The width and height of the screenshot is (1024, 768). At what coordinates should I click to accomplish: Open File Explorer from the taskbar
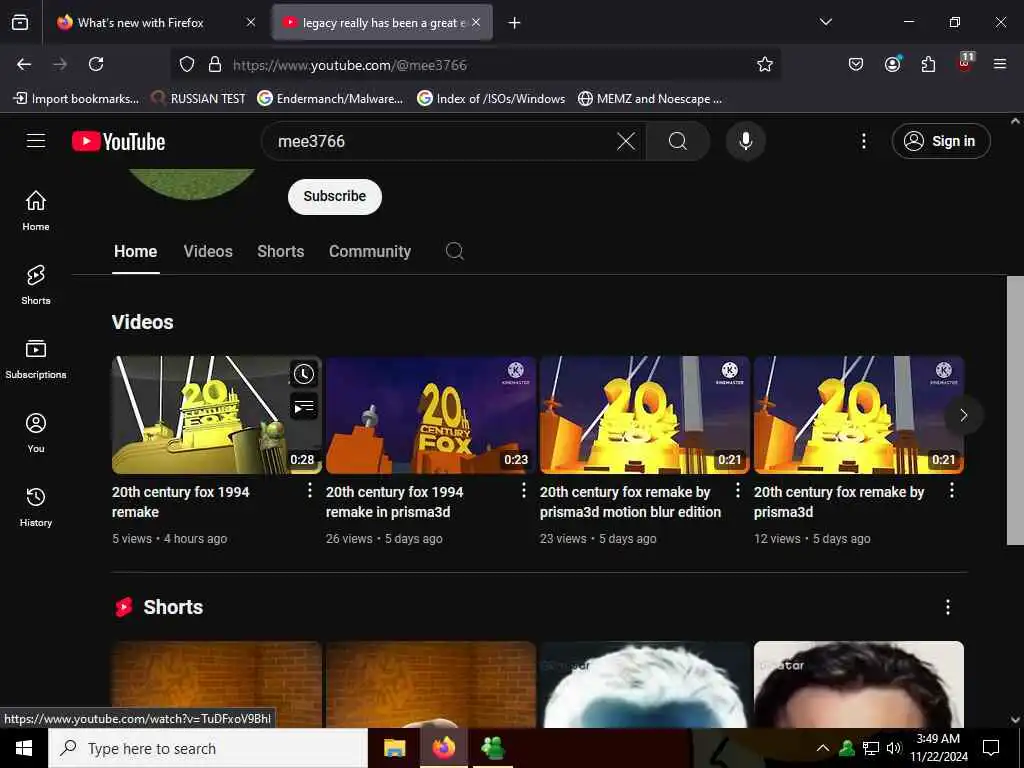(394, 748)
